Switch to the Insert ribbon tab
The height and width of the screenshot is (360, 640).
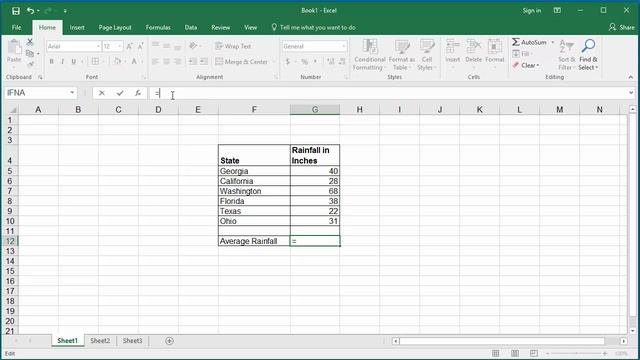click(77, 27)
